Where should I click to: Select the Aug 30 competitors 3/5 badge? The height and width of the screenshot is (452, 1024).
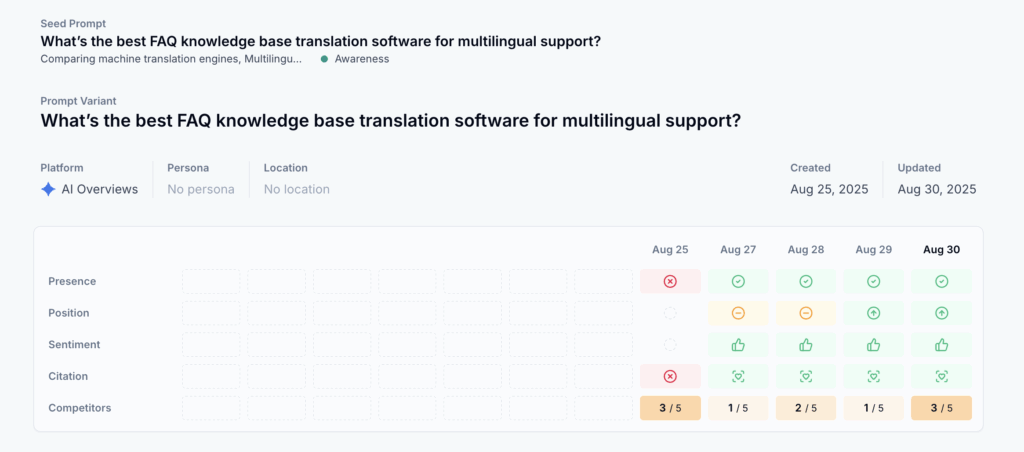click(941, 408)
